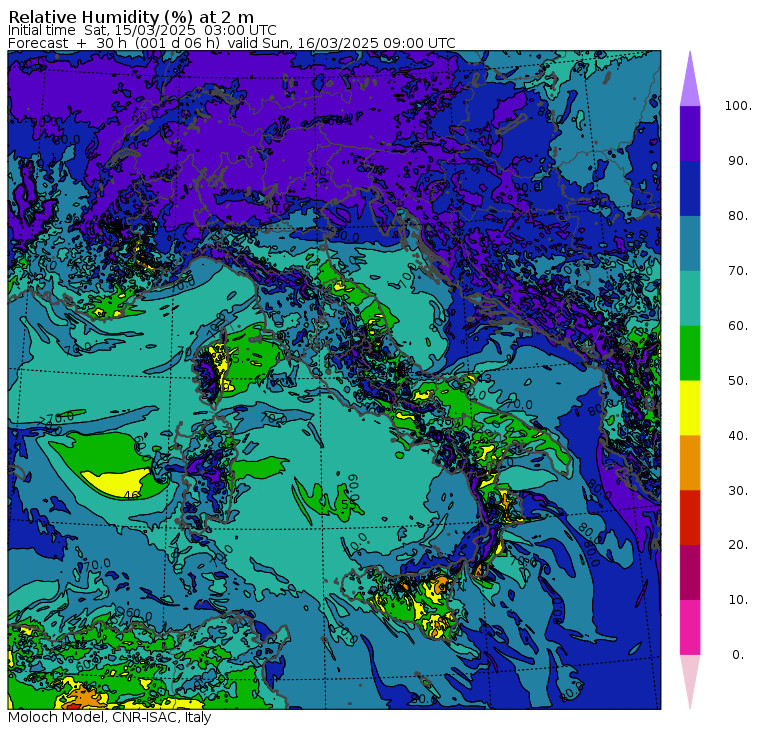Viewport: 760px width, 731px height.
Task: Pick the teal 60–70 legend band
Action: pyautogui.click(x=690, y=298)
